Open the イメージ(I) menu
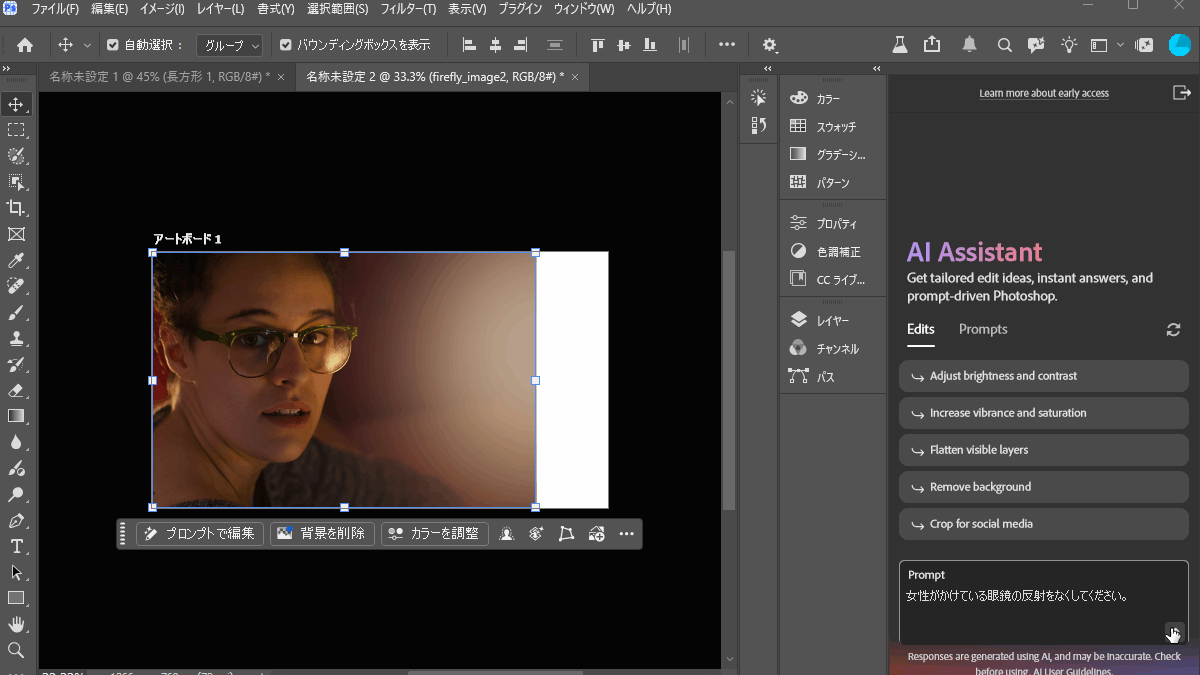This screenshot has height=675, width=1200. click(161, 9)
